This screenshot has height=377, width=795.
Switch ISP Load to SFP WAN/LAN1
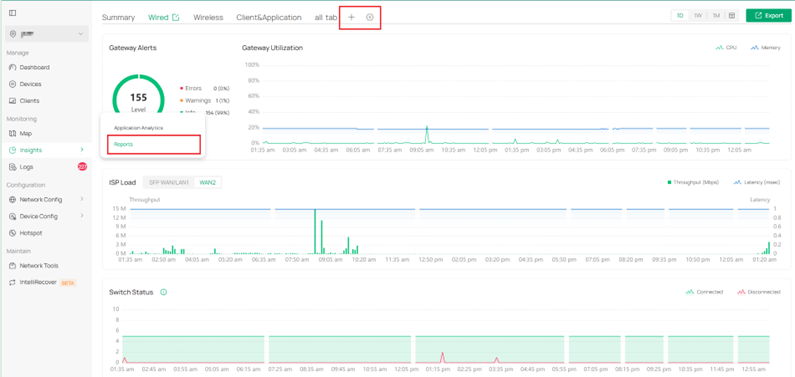coord(168,182)
